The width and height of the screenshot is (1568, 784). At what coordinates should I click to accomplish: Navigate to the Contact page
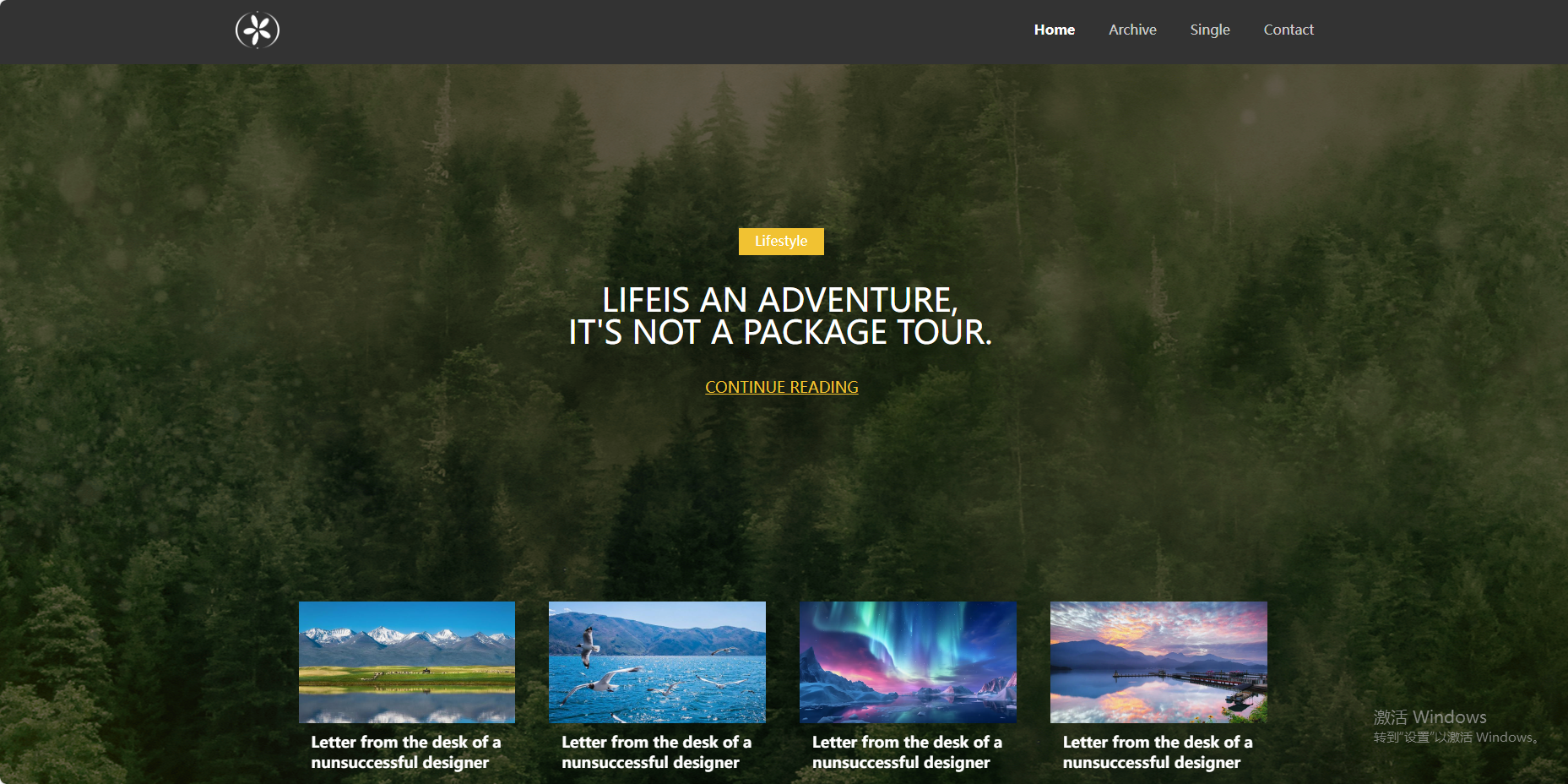click(x=1289, y=30)
